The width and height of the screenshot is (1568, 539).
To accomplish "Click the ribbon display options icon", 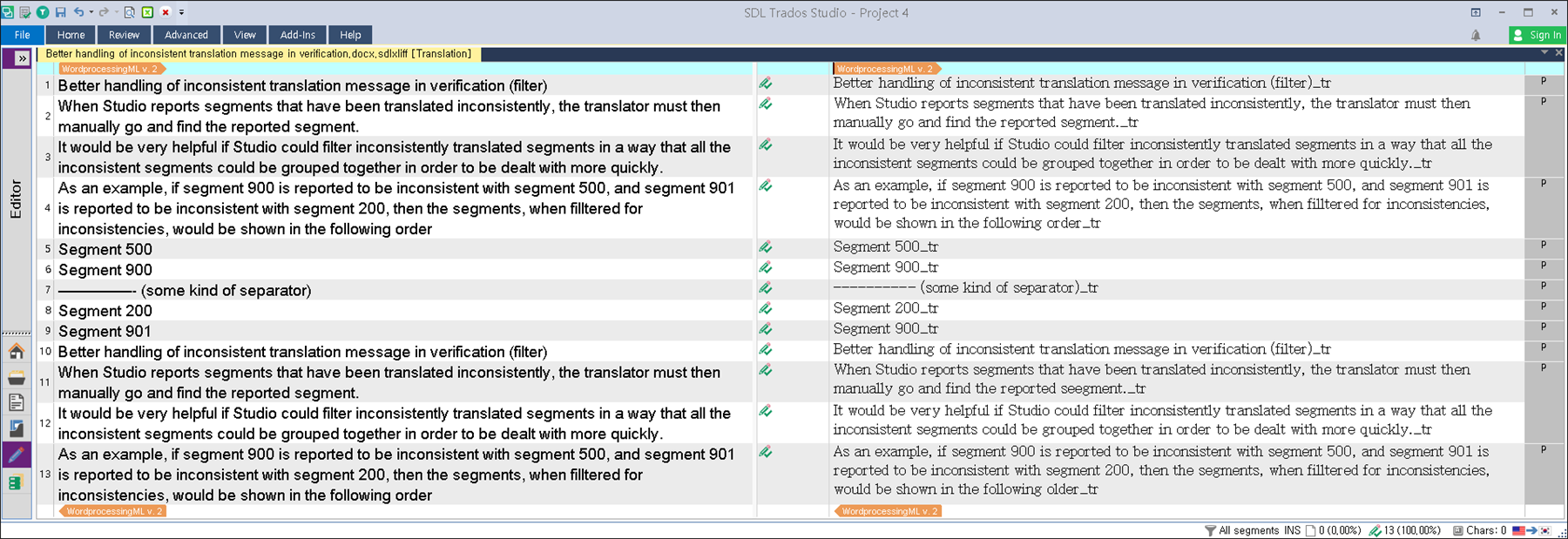I will pyautogui.click(x=1476, y=12).
